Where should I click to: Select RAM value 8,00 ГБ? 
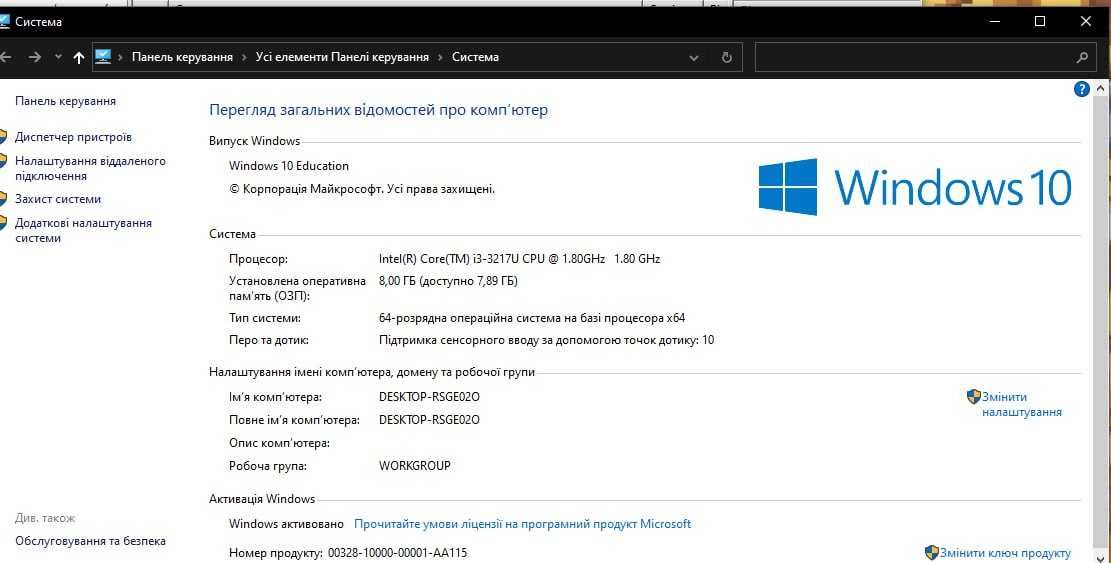[x=449, y=281]
